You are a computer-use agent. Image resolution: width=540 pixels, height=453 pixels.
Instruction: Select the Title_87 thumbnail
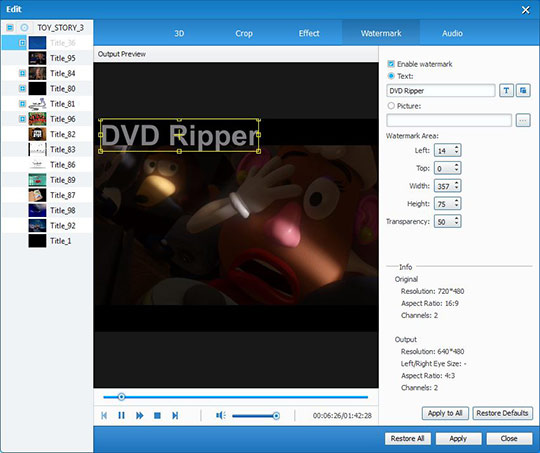pos(37,195)
